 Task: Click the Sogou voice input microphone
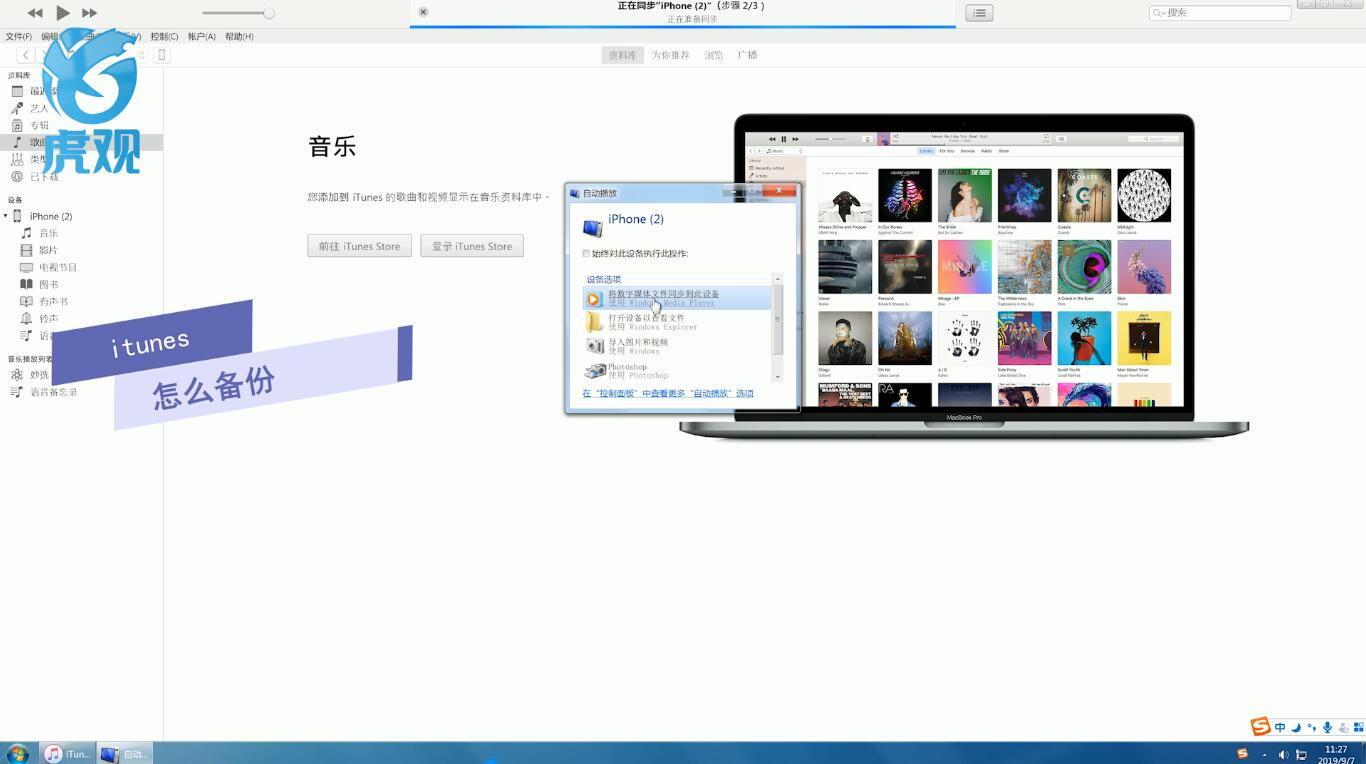pos(1327,727)
